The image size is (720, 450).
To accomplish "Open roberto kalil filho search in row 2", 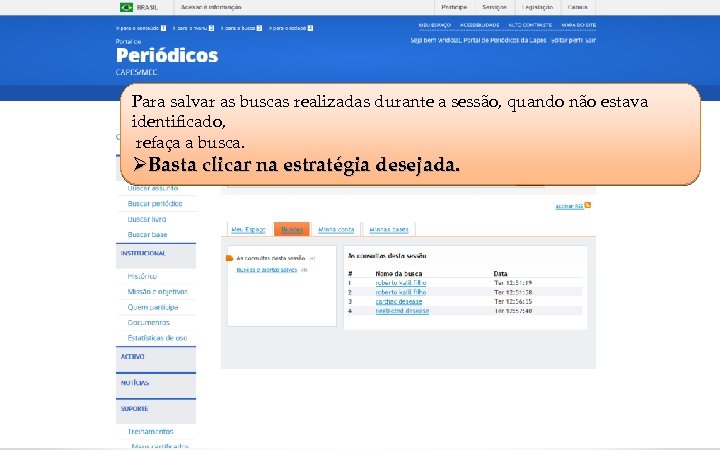I will (401, 292).
